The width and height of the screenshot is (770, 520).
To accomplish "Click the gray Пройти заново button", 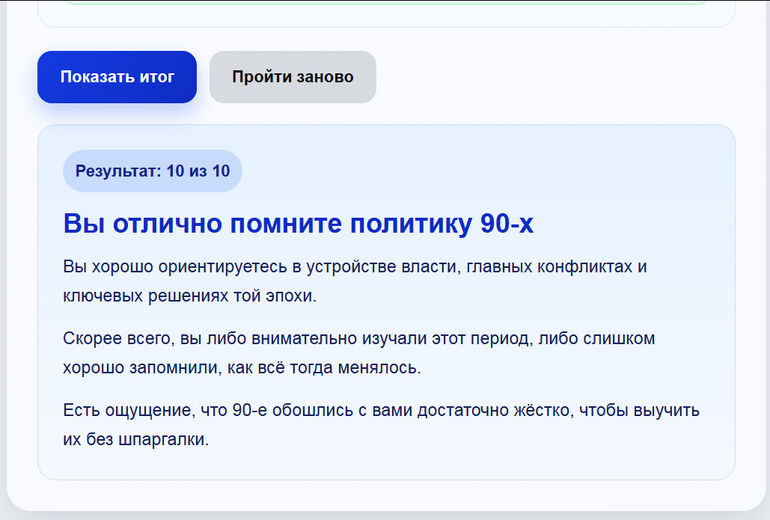I will pyautogui.click(x=293, y=77).
